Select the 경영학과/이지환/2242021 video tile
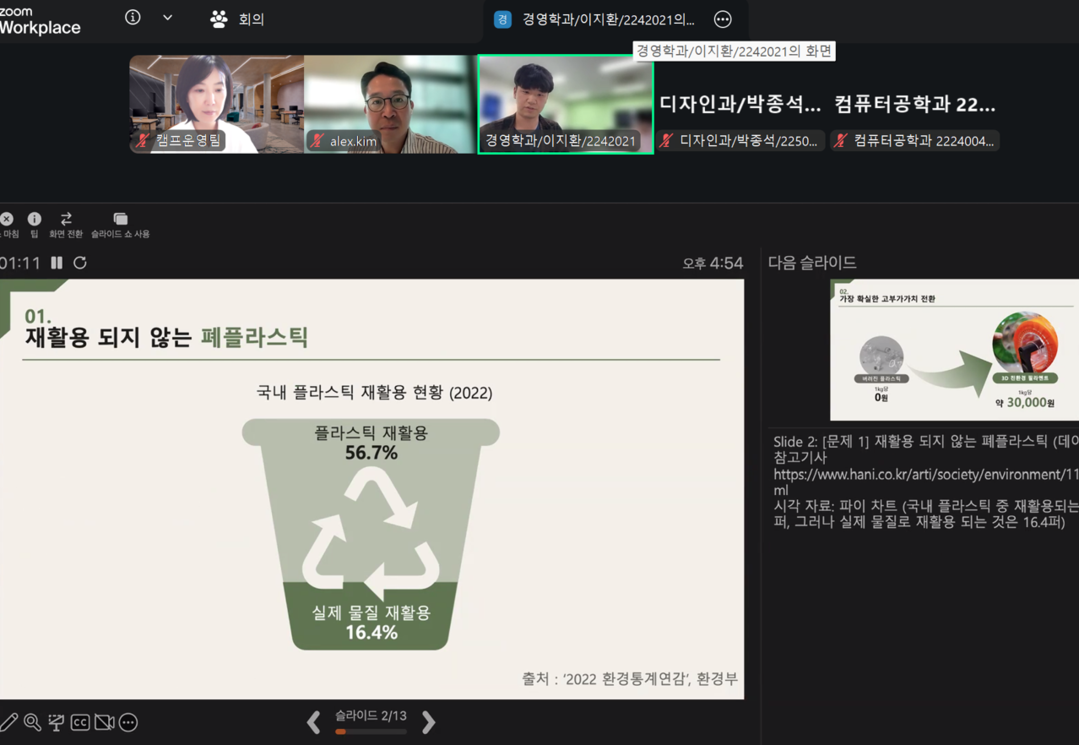This screenshot has height=745, width=1079. tap(566, 104)
